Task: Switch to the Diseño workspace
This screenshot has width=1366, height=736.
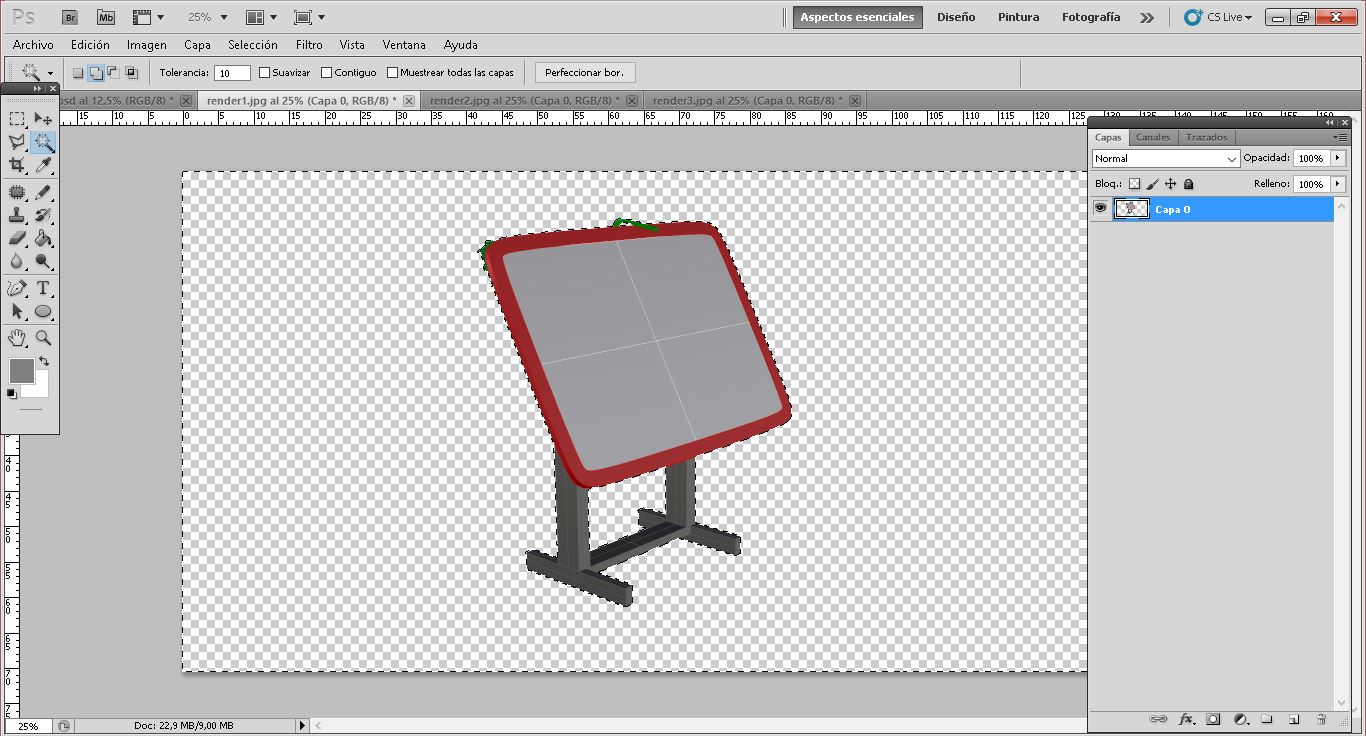Action: point(956,17)
